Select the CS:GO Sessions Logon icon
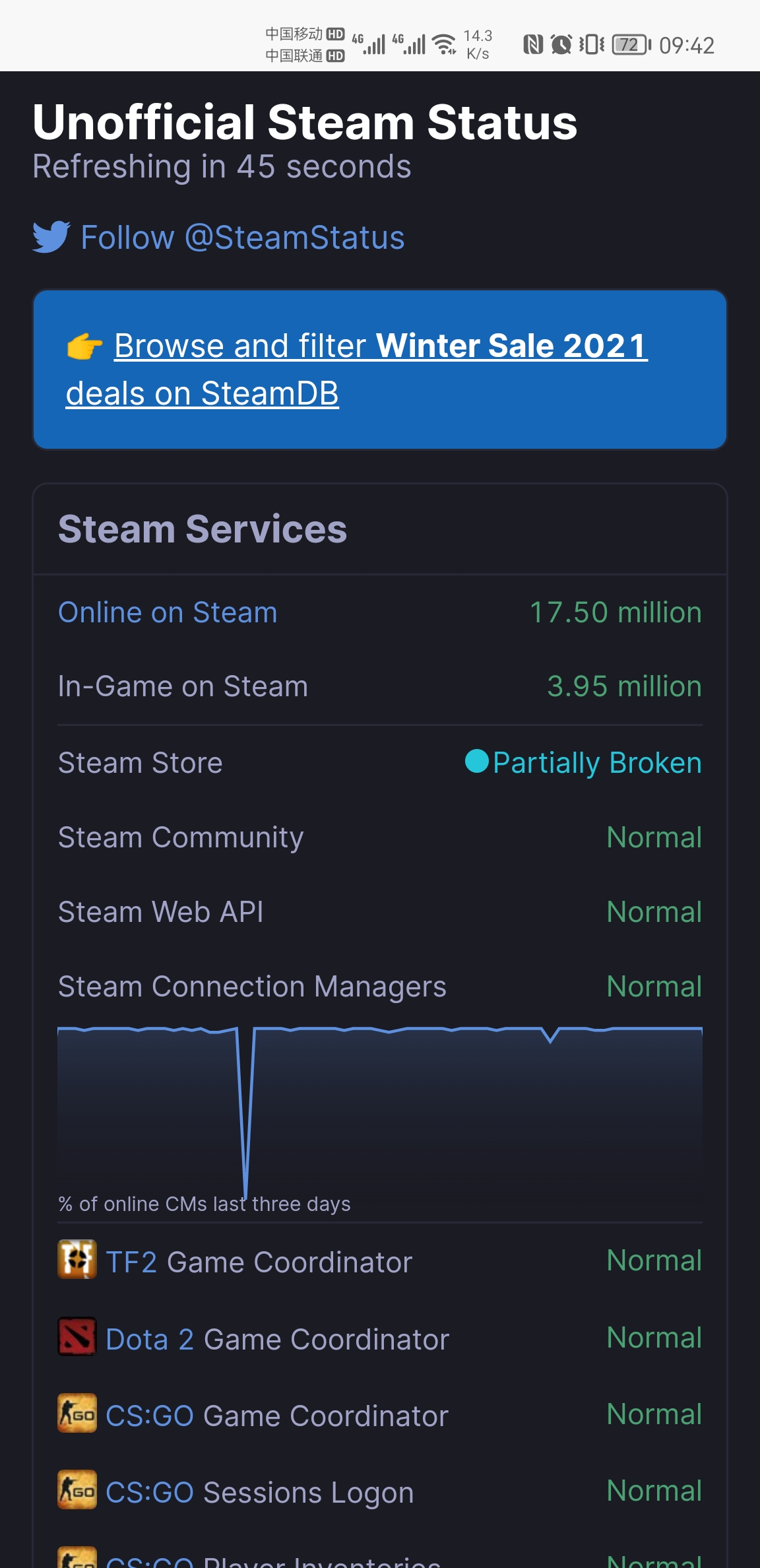760x1568 pixels. coord(76,1491)
